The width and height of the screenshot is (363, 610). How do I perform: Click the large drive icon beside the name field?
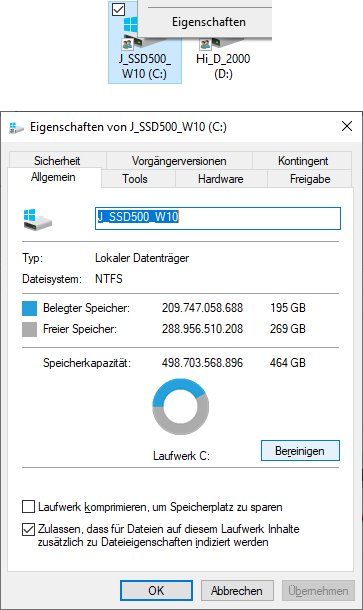click(37, 219)
